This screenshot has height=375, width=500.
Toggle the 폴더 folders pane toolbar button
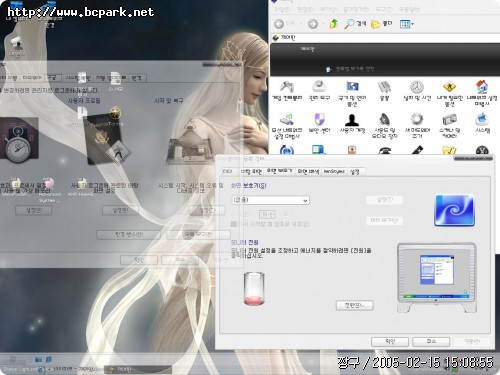382,24
